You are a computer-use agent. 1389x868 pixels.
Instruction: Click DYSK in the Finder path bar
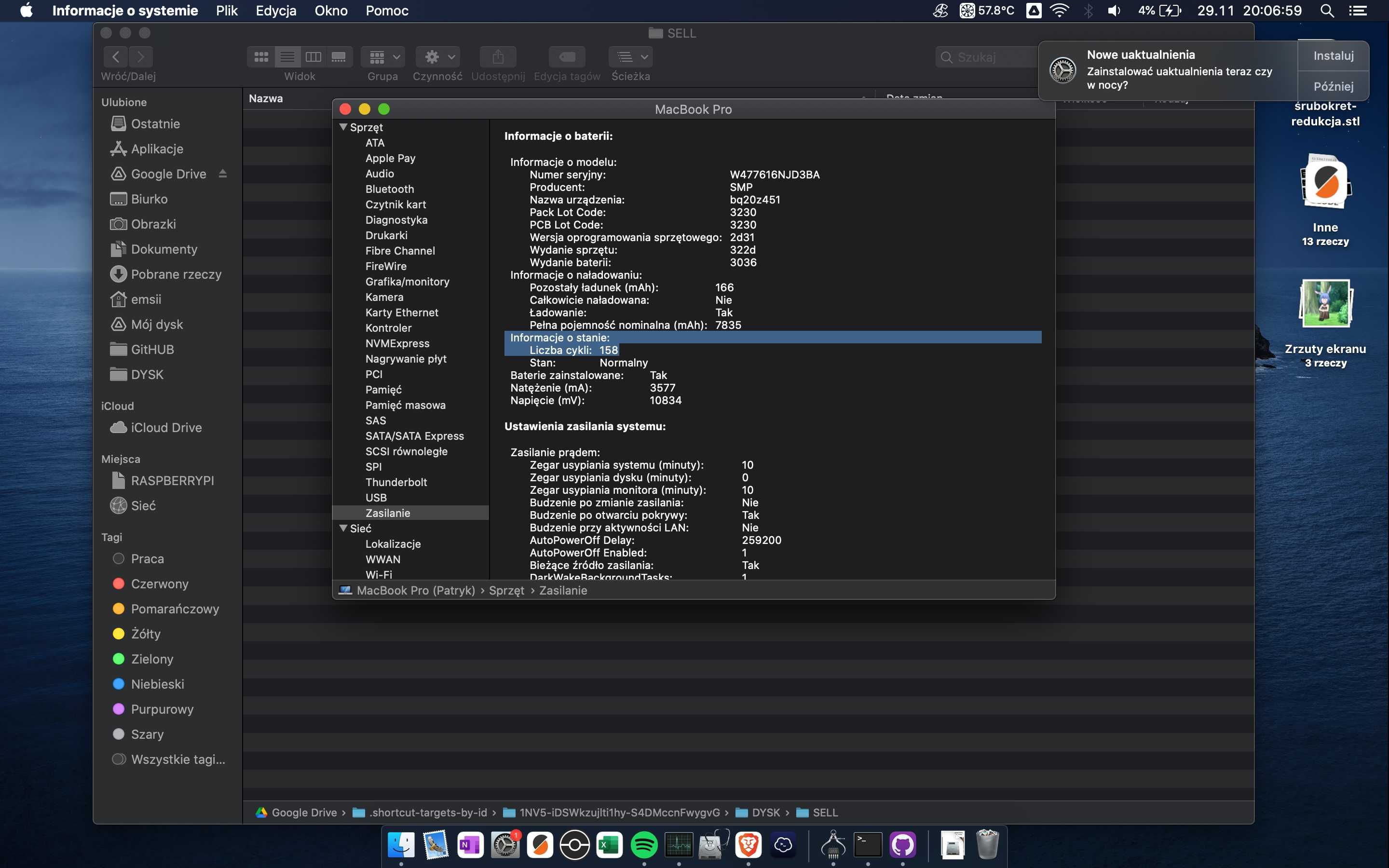(x=758, y=813)
